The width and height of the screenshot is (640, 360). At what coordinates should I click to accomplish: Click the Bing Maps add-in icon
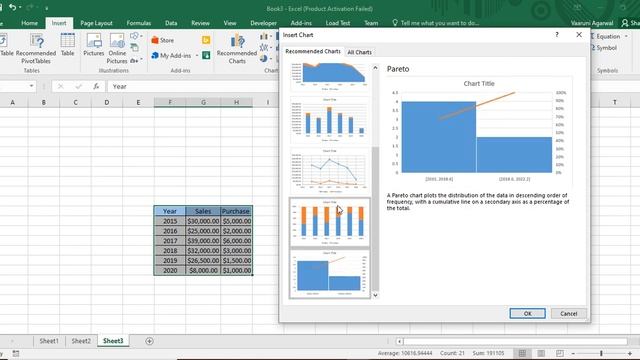(206, 40)
